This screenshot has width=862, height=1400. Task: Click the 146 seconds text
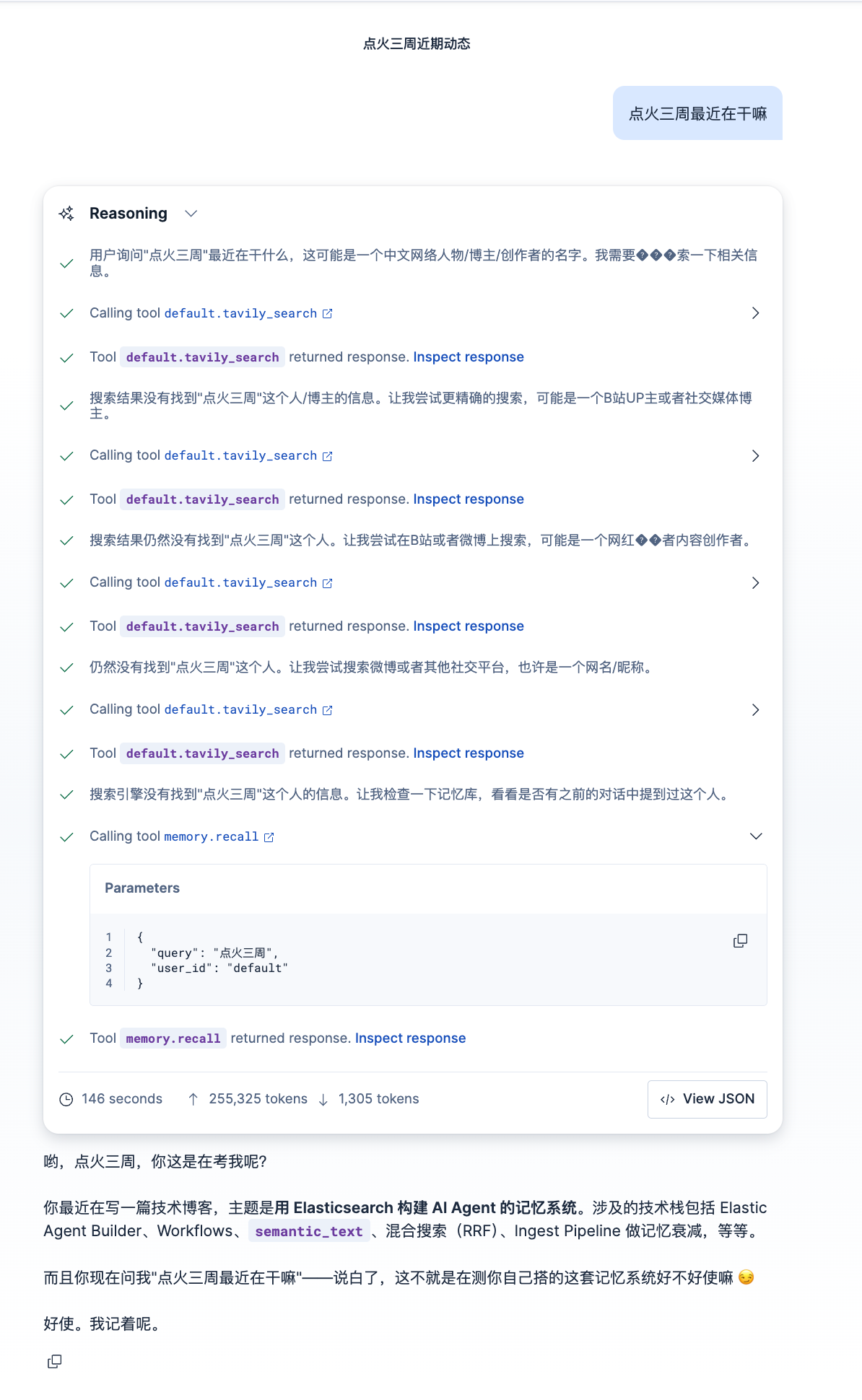pyautogui.click(x=122, y=1099)
